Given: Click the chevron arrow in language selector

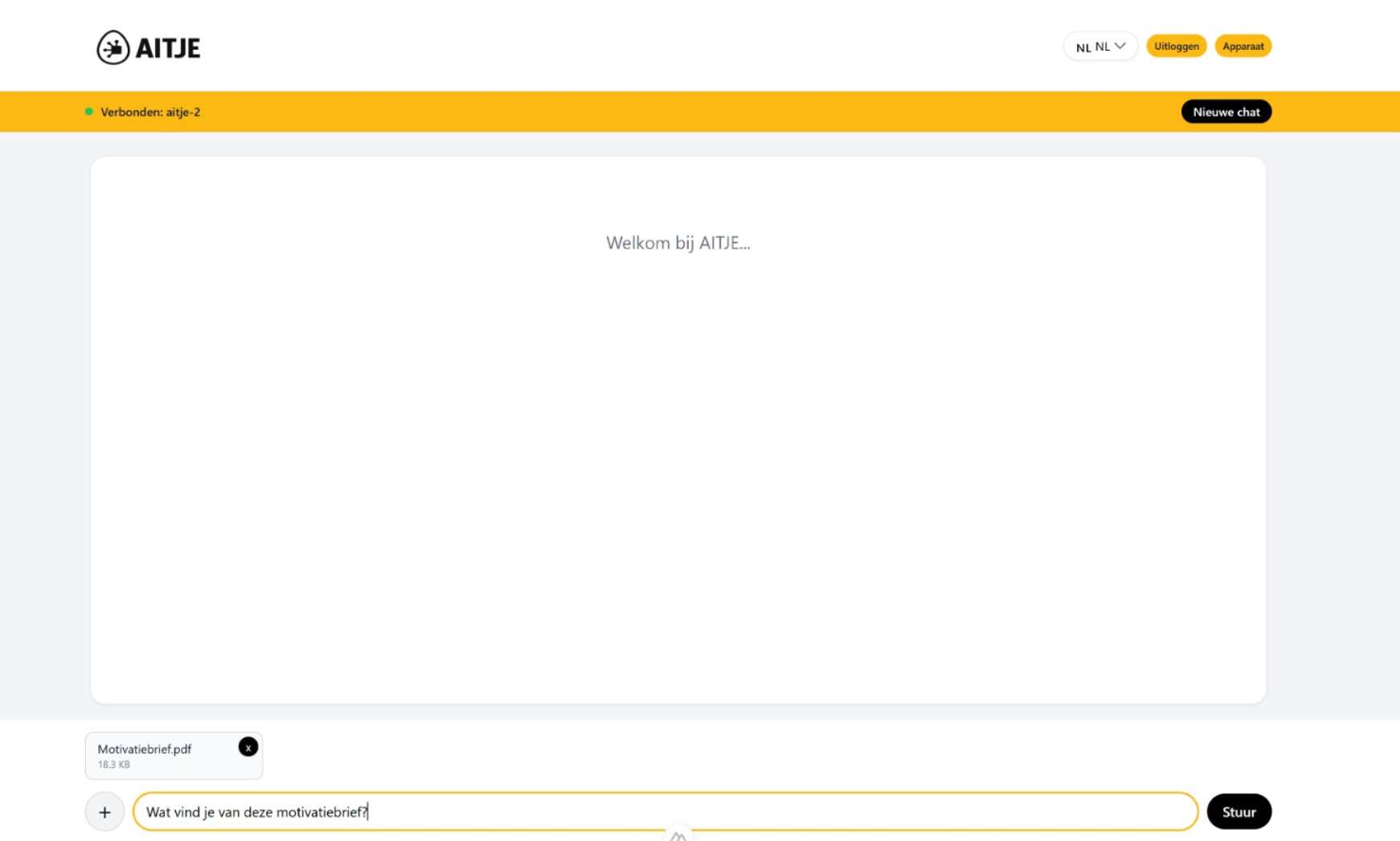Looking at the screenshot, I should (1120, 46).
